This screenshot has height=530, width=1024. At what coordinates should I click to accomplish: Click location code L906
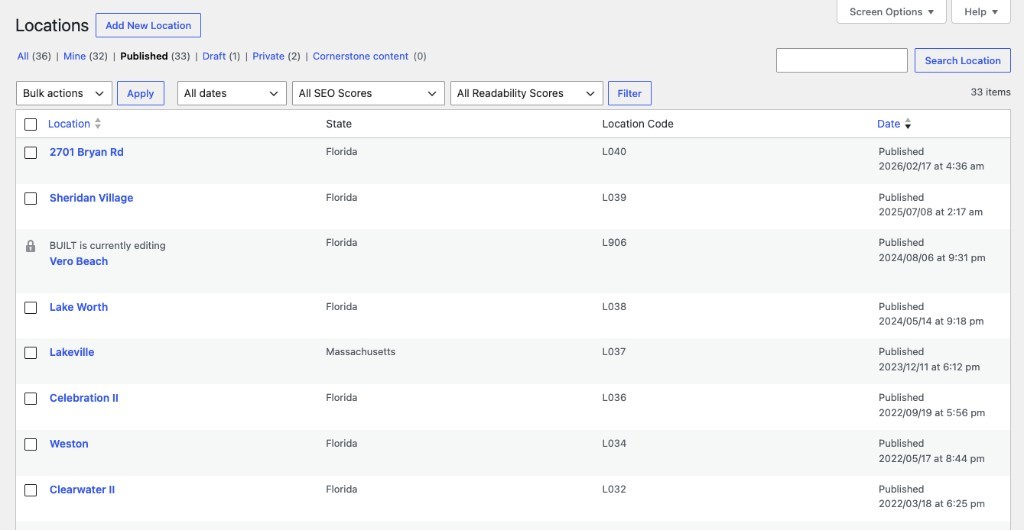click(x=614, y=242)
